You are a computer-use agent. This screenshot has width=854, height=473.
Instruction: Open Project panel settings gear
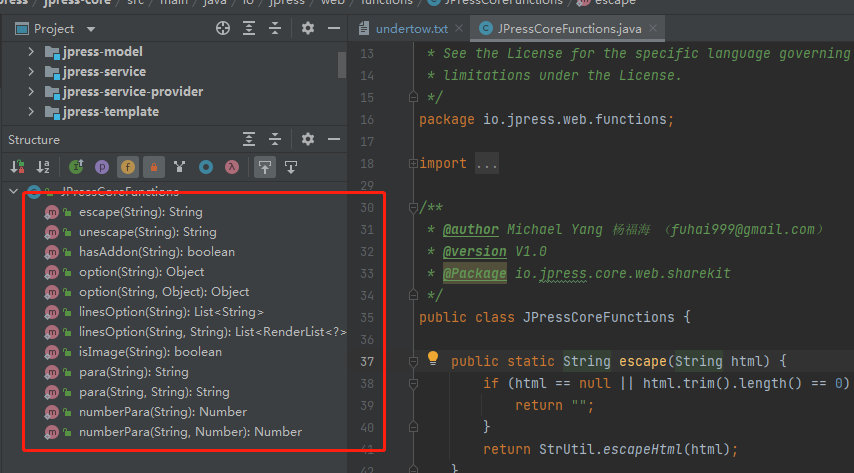308,28
